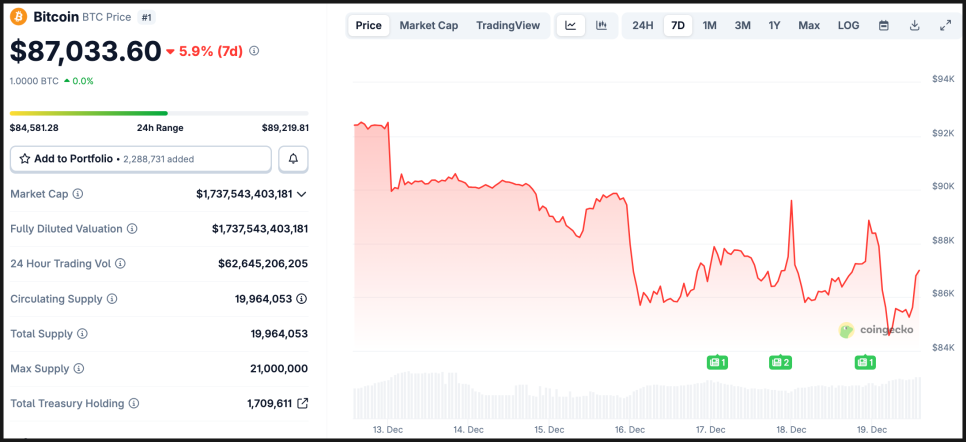The height and width of the screenshot is (442, 966).
Task: Open the TradingView tab
Action: click(508, 26)
